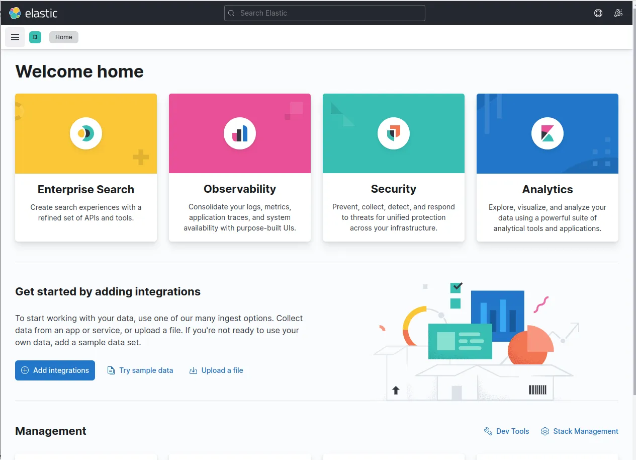Open the Upload a file link

point(216,370)
